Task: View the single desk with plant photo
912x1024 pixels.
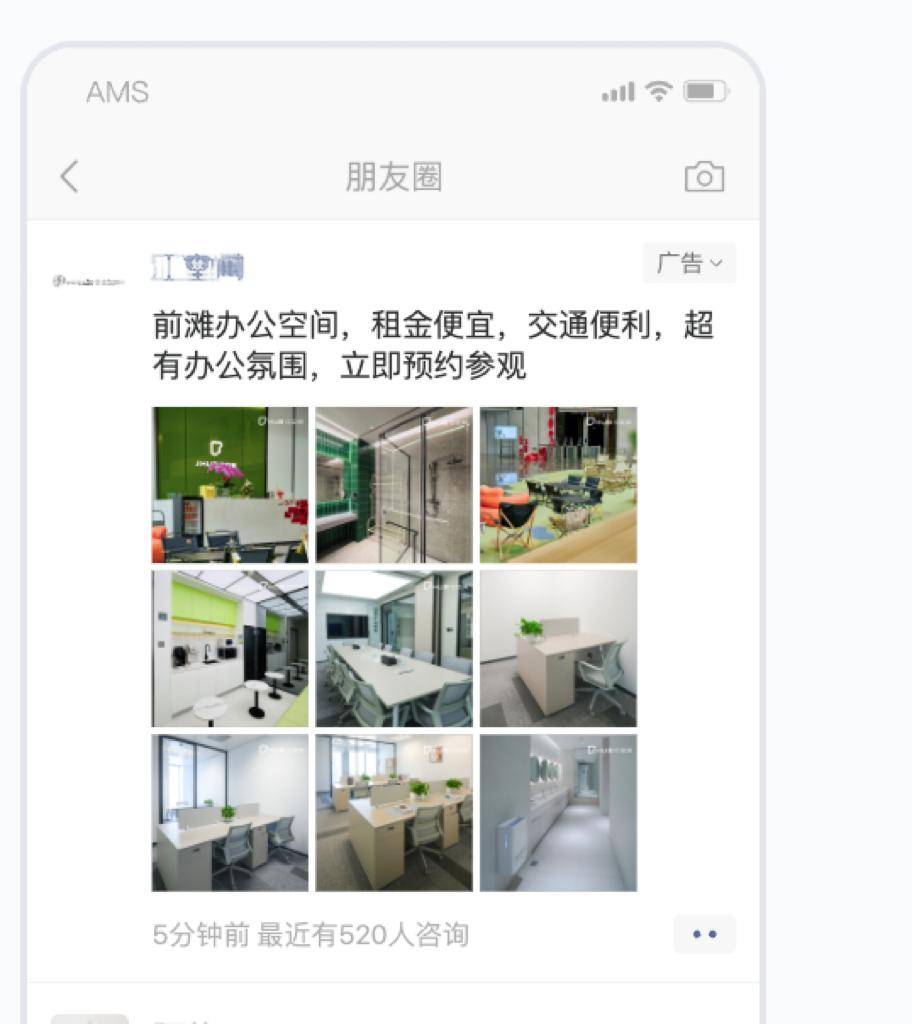Action: [x=559, y=648]
